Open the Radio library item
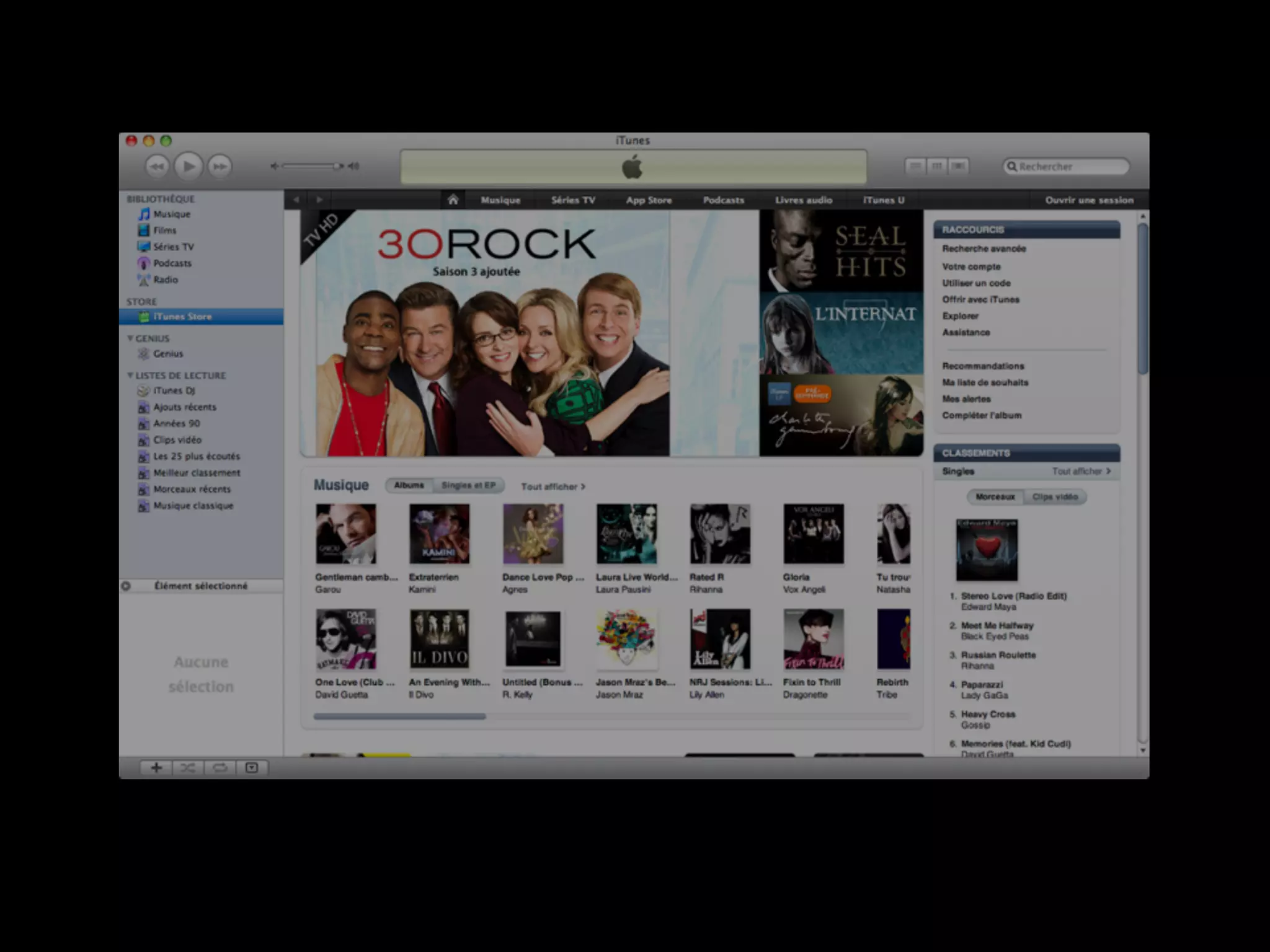The width and height of the screenshot is (1270, 952). pos(165,280)
